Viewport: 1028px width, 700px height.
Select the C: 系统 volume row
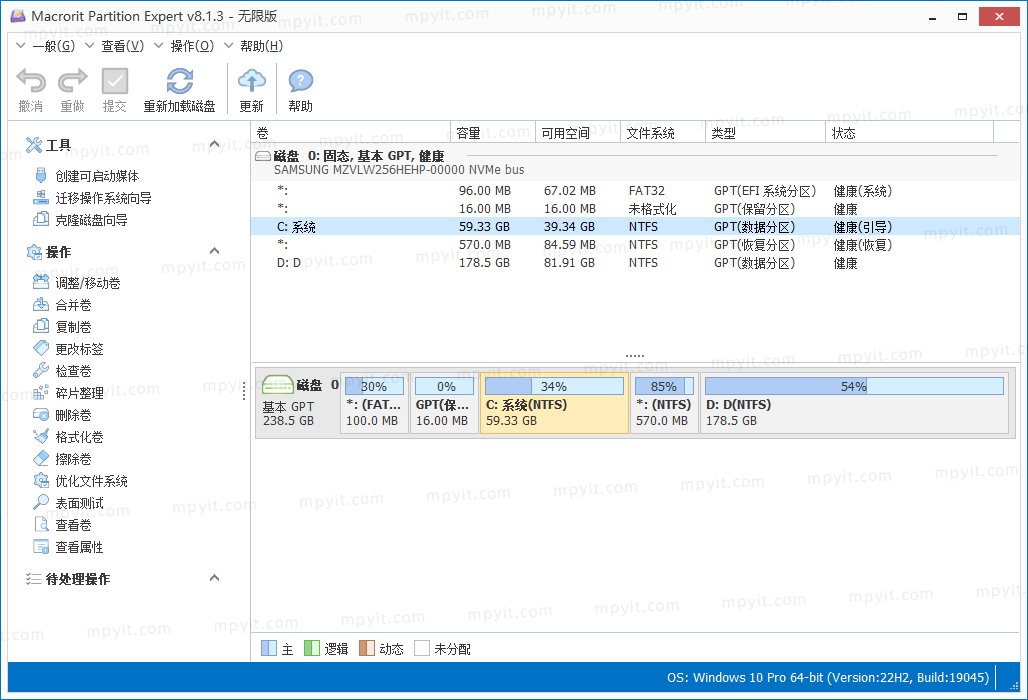pyautogui.click(x=635, y=227)
